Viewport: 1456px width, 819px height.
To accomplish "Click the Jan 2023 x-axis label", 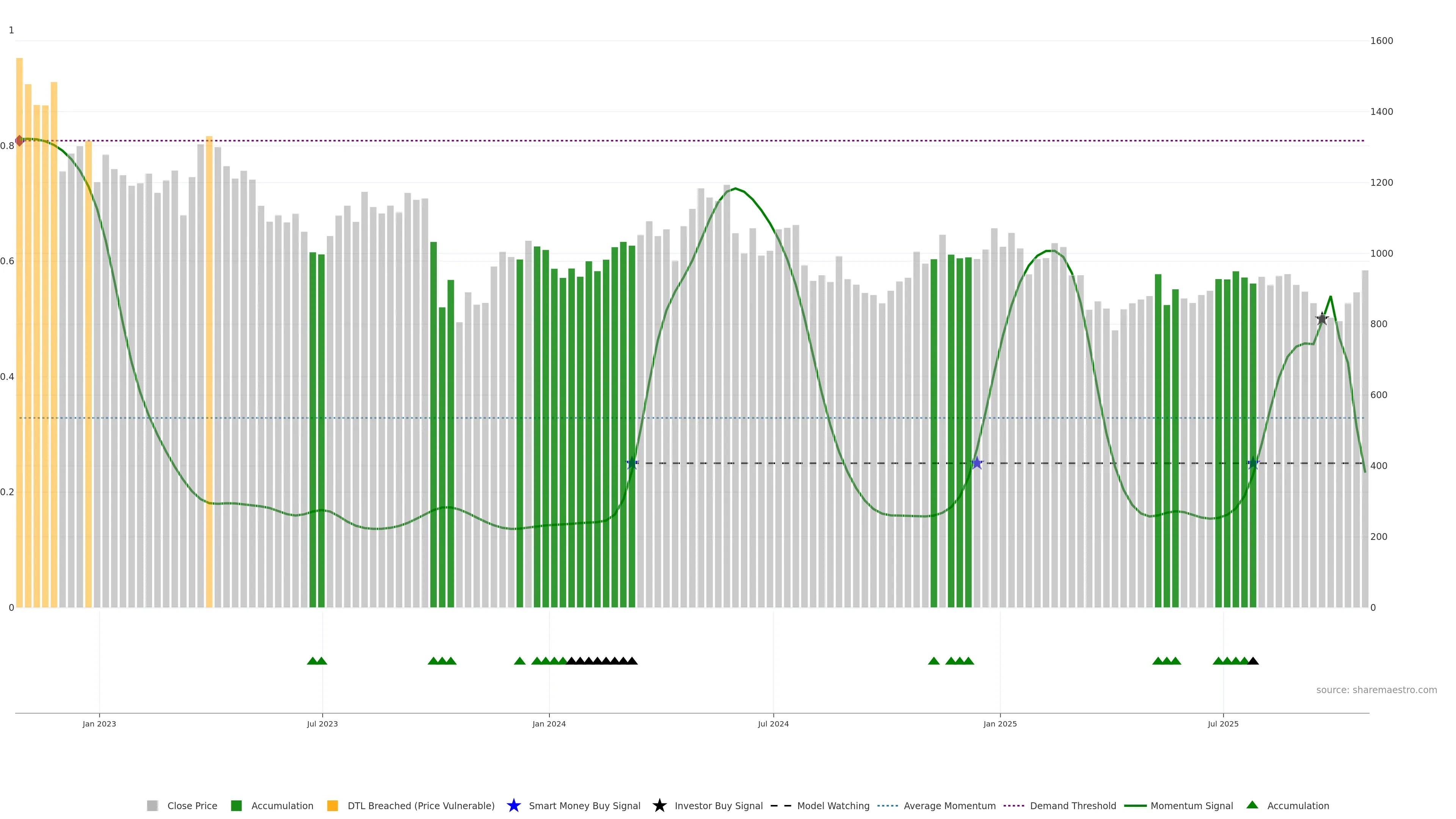I will [99, 724].
